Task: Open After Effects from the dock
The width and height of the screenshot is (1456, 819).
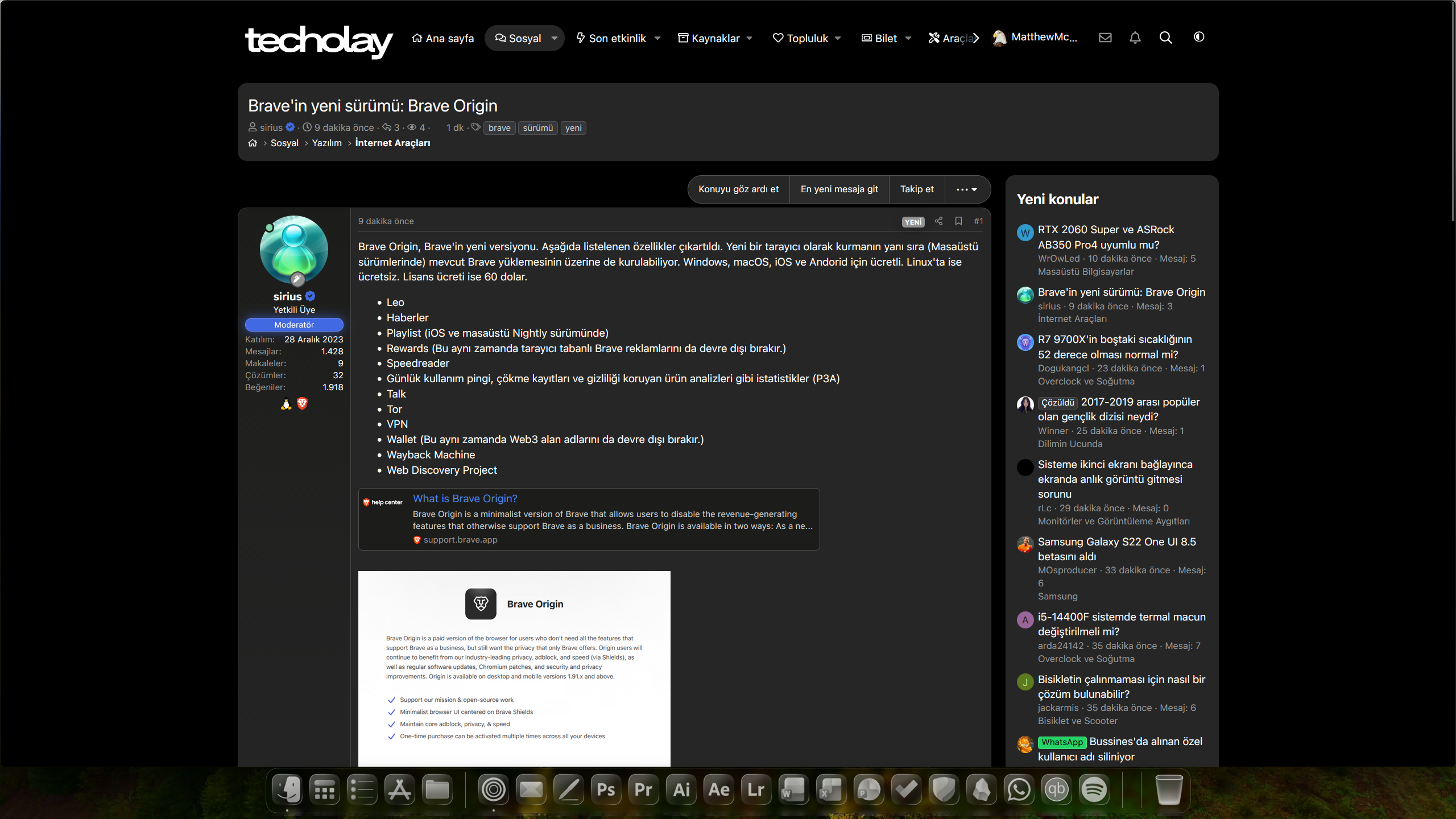Action: (718, 789)
